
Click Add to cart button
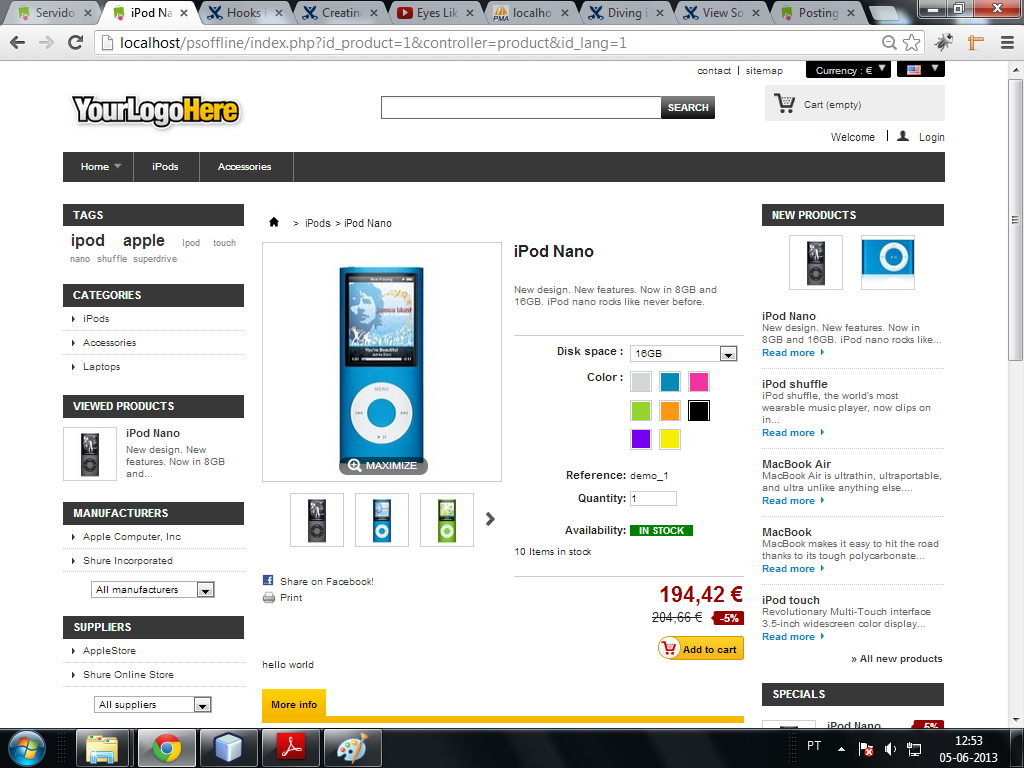(x=701, y=648)
